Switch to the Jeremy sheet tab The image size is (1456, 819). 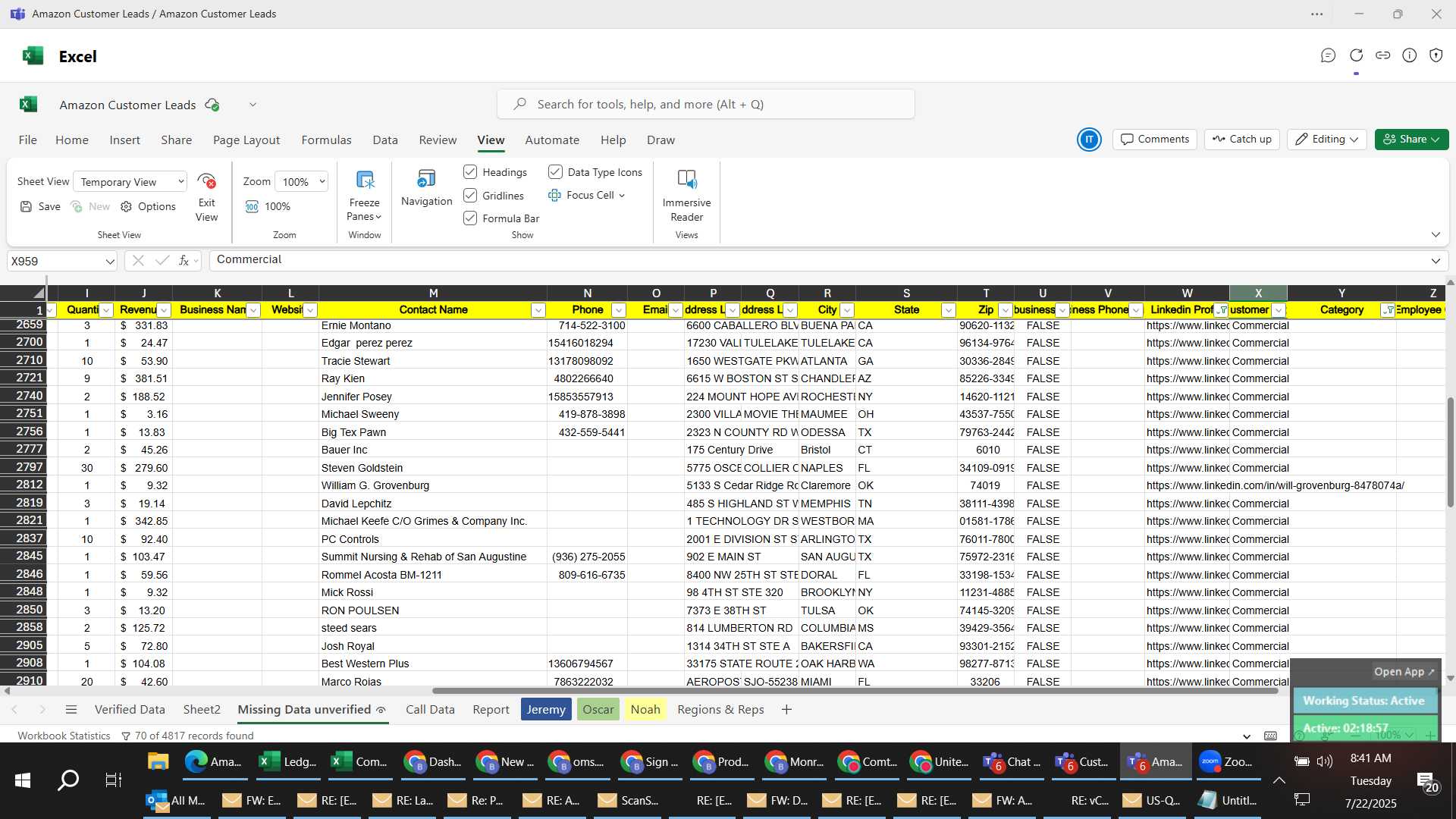(x=546, y=710)
